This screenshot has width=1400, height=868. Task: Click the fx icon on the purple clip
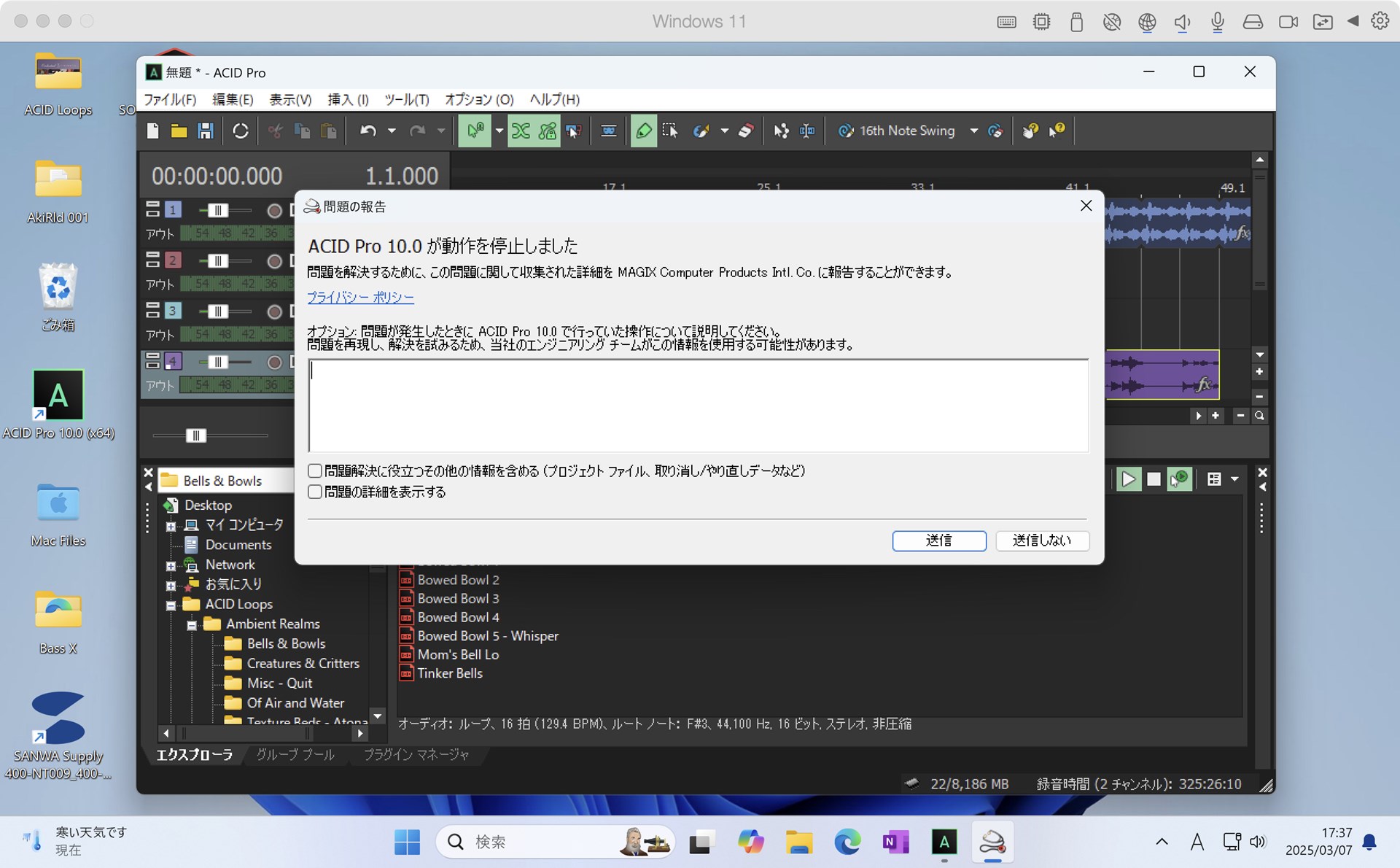pos(1204,384)
